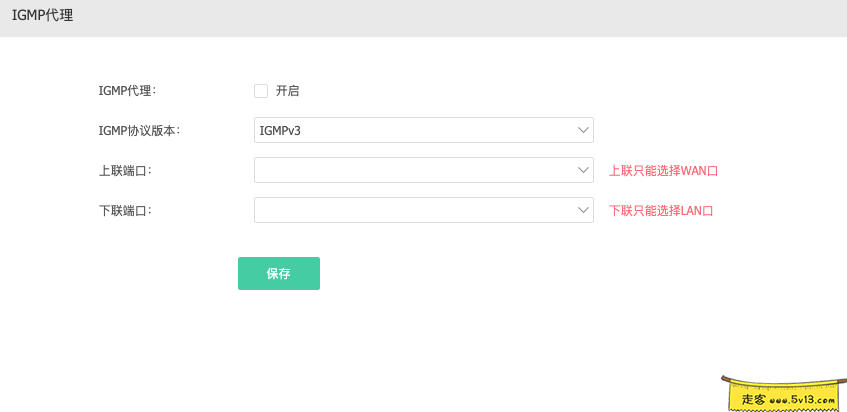Click the 下联端口: field label

[x=125, y=210]
